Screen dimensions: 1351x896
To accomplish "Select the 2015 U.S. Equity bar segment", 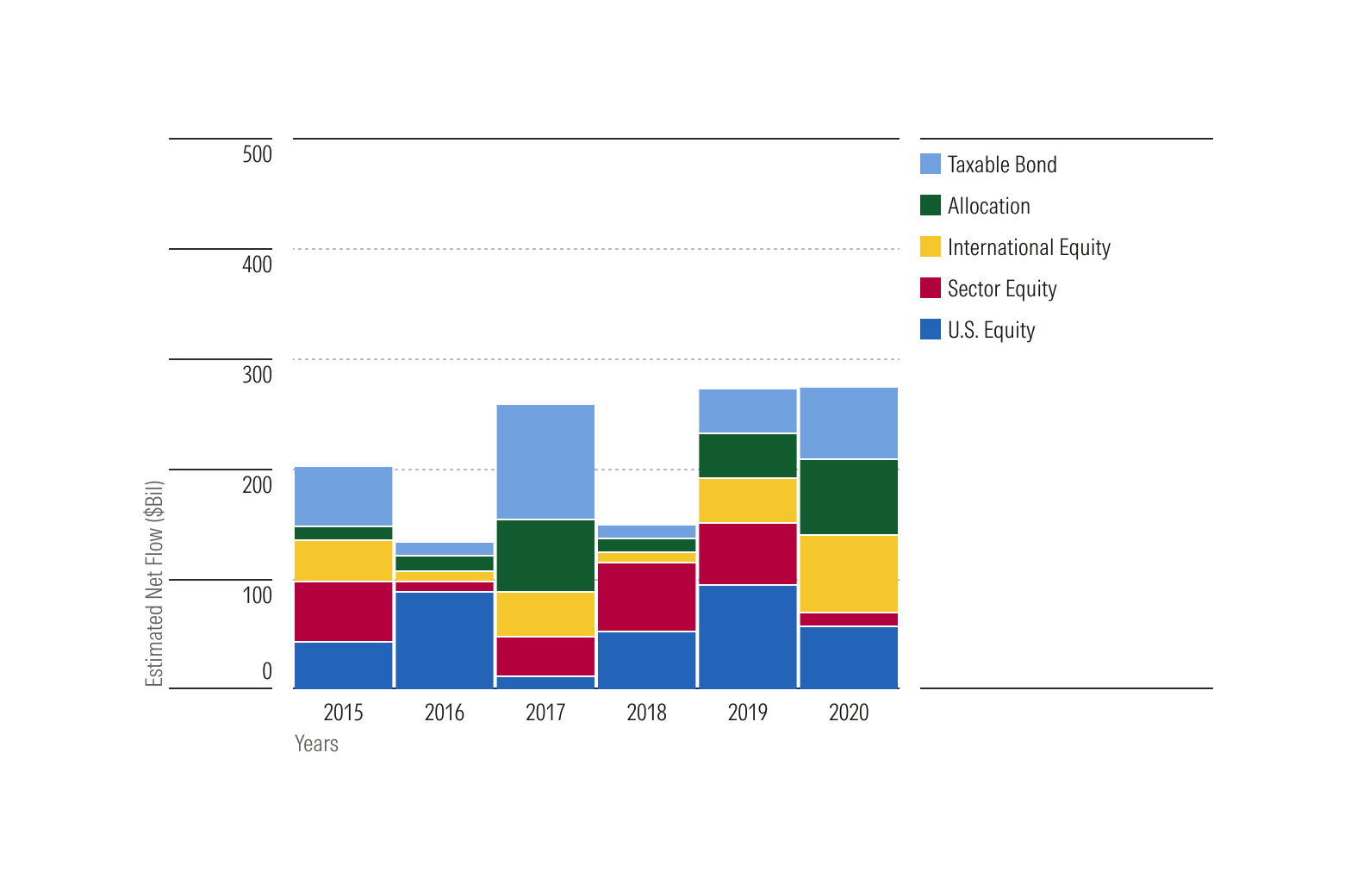I will click(x=344, y=665).
